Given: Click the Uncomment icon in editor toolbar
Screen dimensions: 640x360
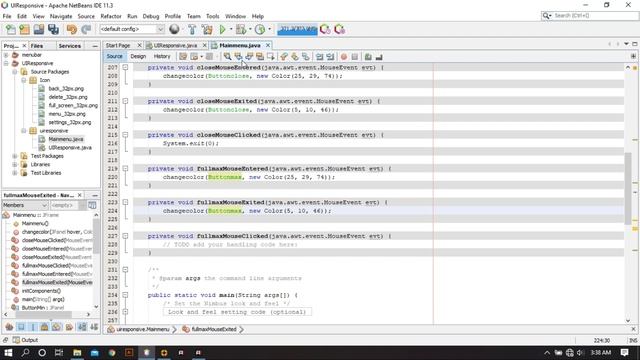Looking at the screenshot, I should point(379,57).
